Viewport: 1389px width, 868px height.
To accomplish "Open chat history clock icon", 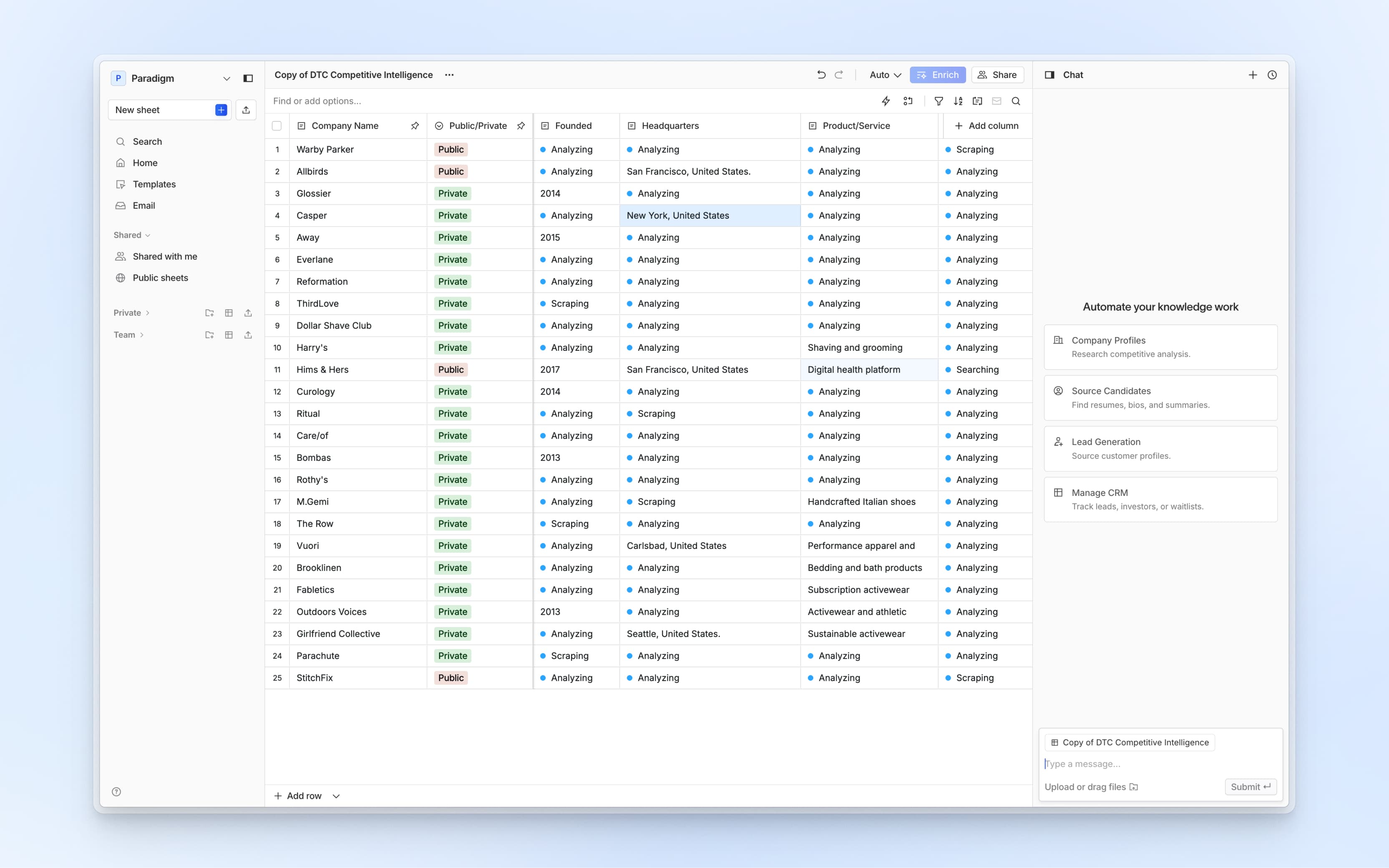I will (x=1272, y=75).
